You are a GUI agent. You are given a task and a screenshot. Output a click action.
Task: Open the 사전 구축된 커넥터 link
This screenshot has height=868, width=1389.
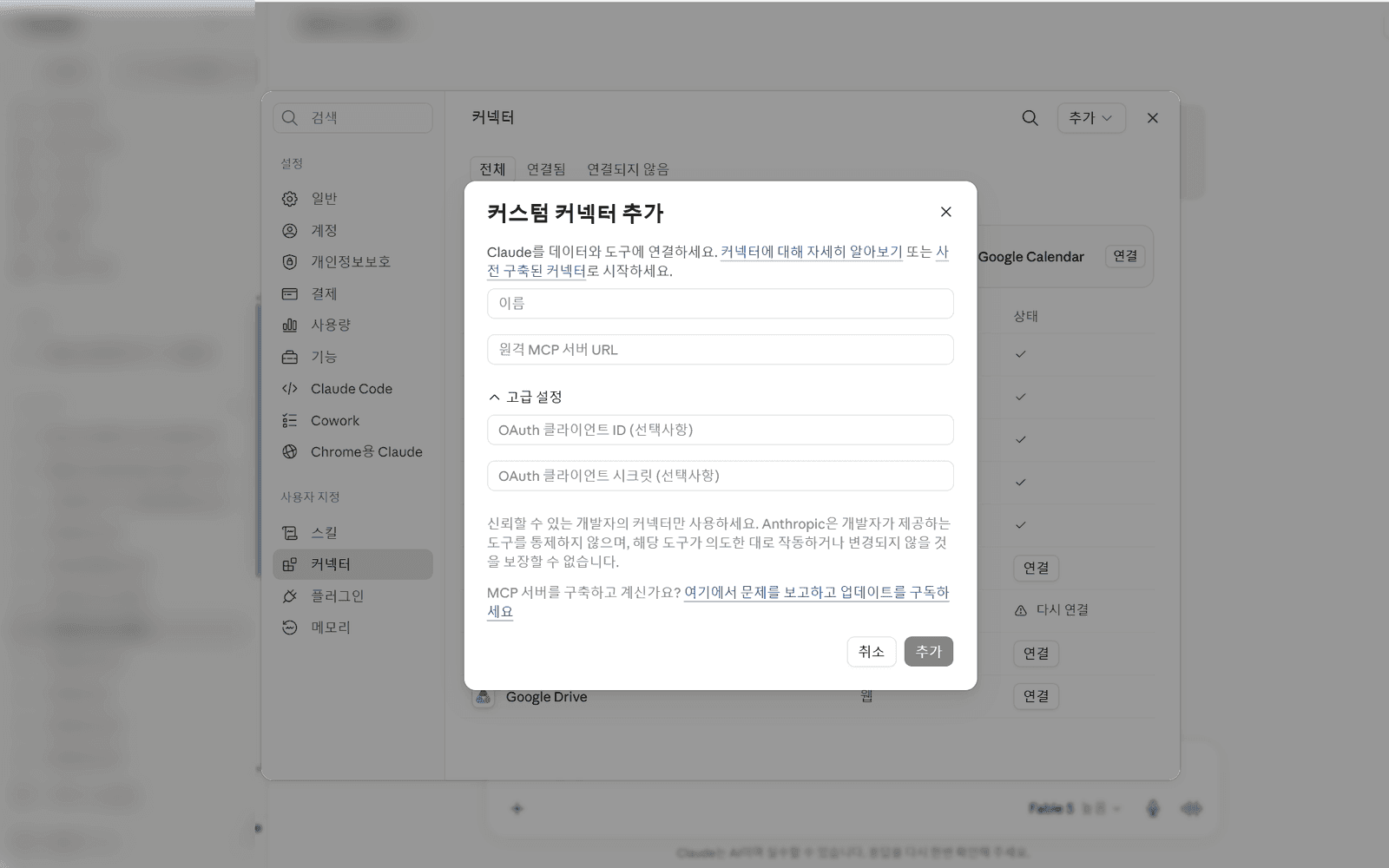point(537,271)
